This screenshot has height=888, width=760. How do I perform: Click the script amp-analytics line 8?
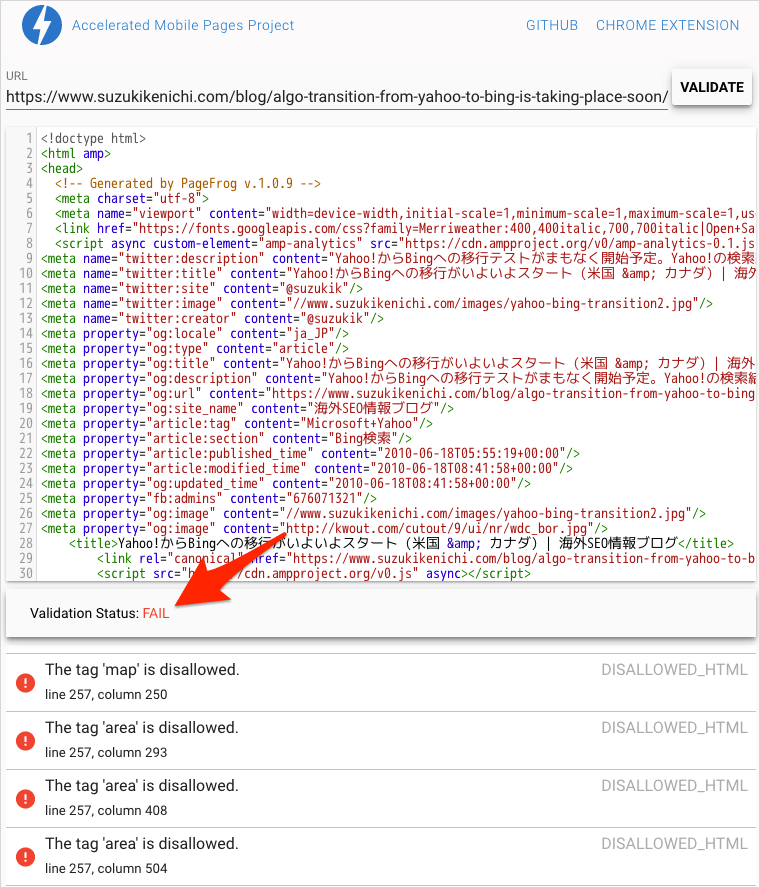[x=404, y=244]
